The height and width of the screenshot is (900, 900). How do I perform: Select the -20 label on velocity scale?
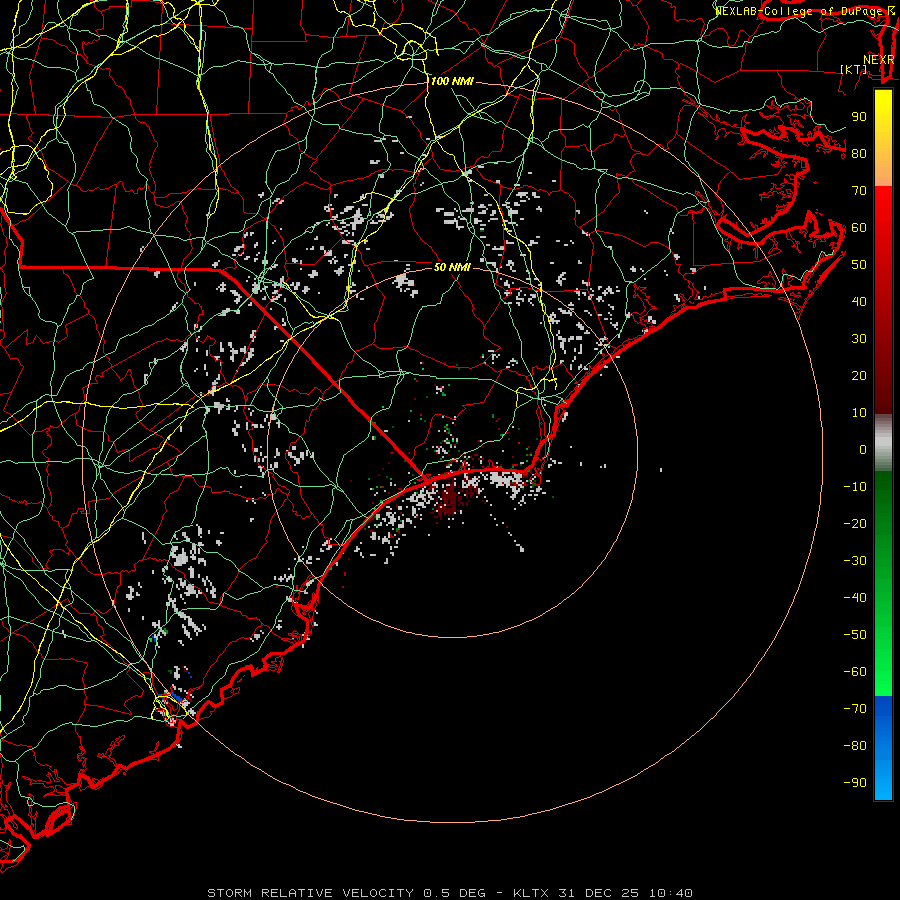855,523
